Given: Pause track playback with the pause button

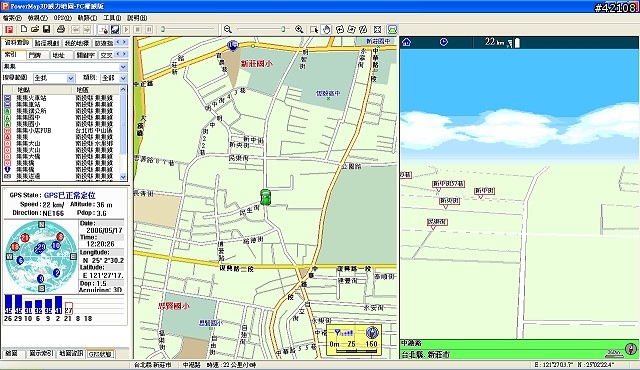Looking at the screenshot, I should coord(149,29).
